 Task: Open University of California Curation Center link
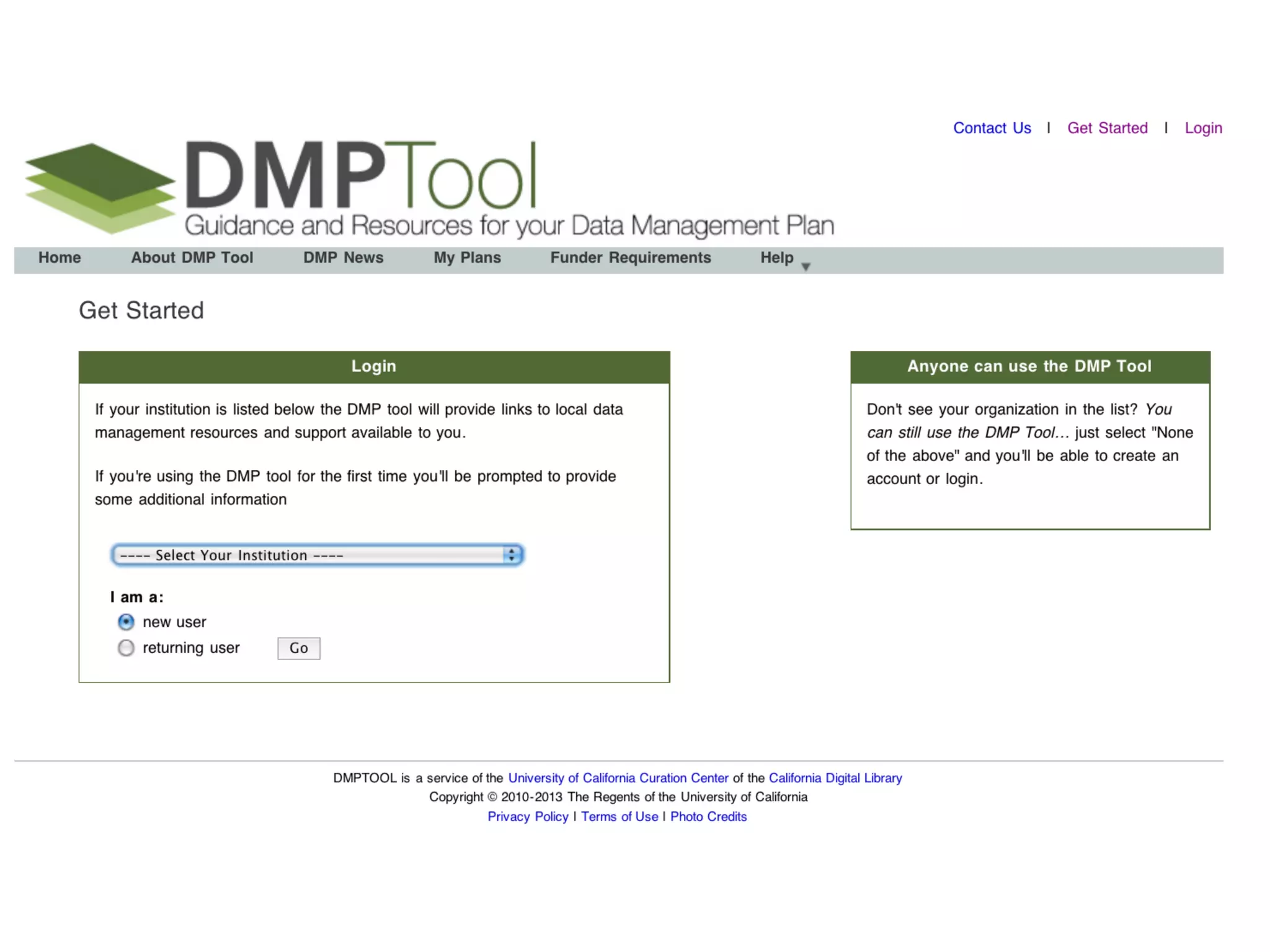click(618, 778)
